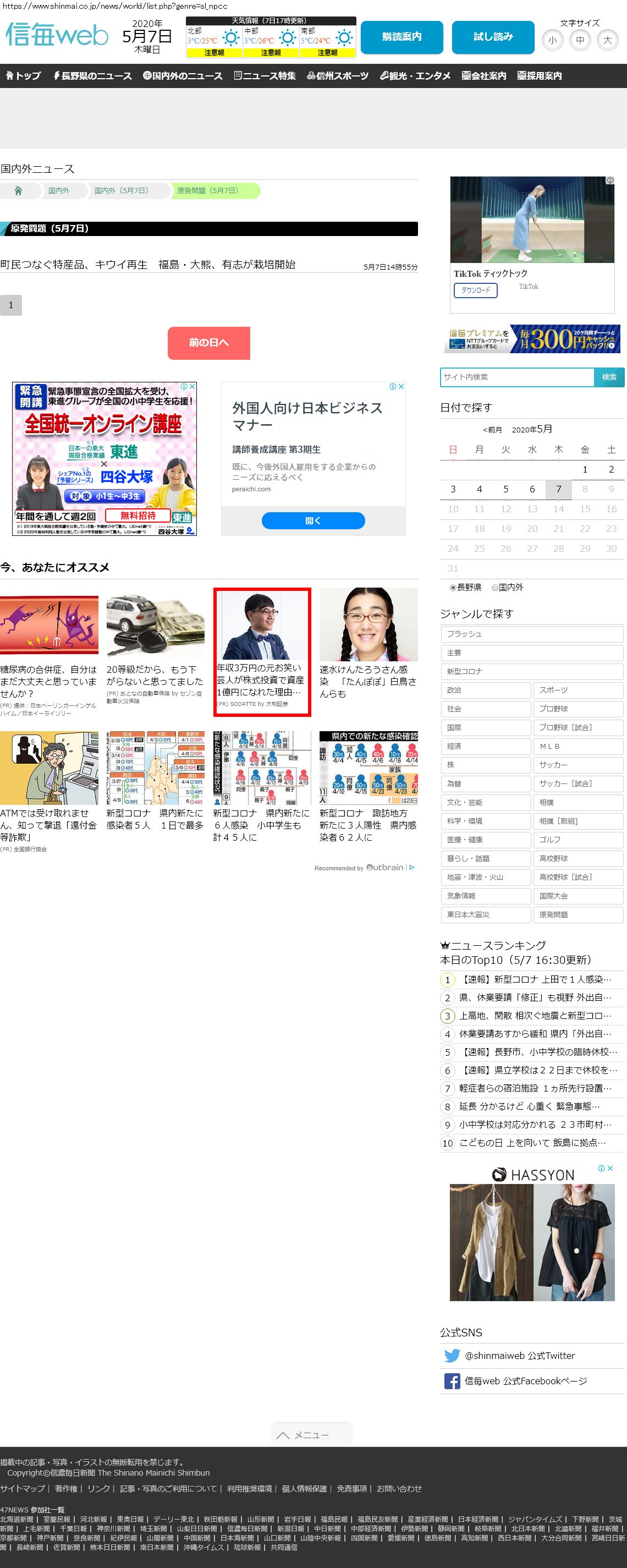Screen dimensions: 627x1568
Task: Click the home icon in breadcrumb
Action: click(18, 190)
